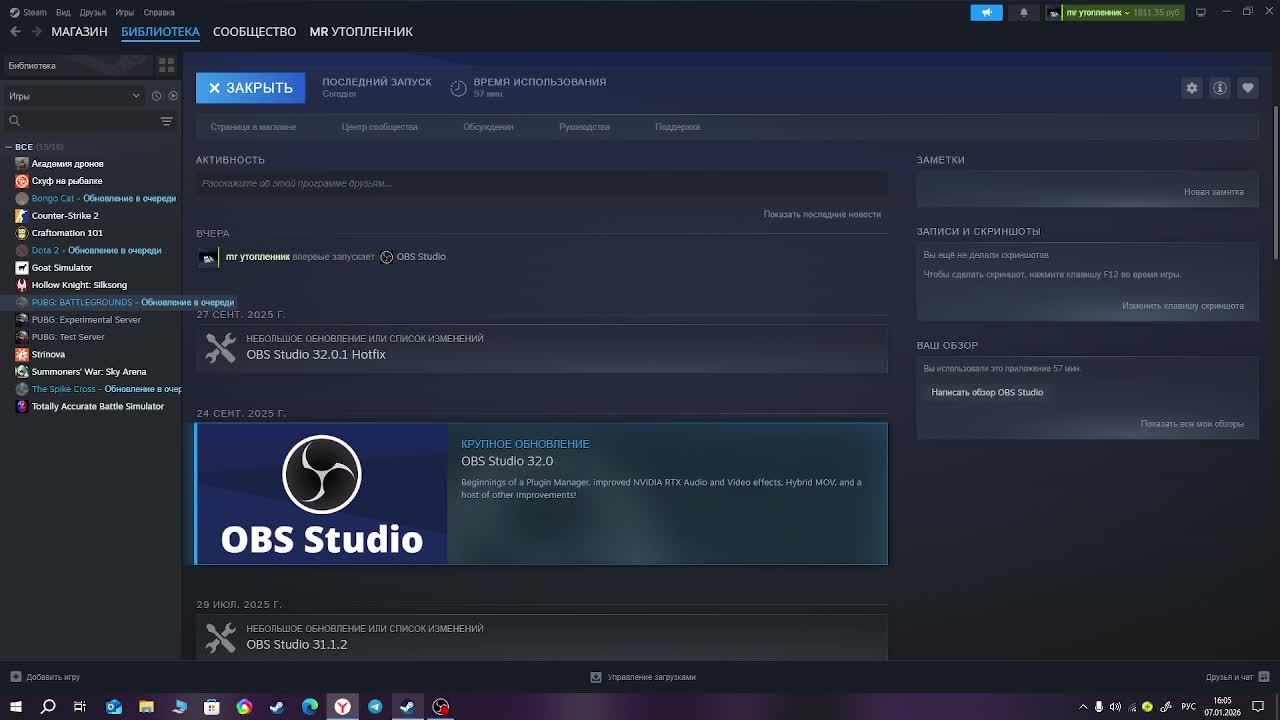Select Totally Accurate Battle Simulator
The image size is (1280, 720).
click(98, 407)
